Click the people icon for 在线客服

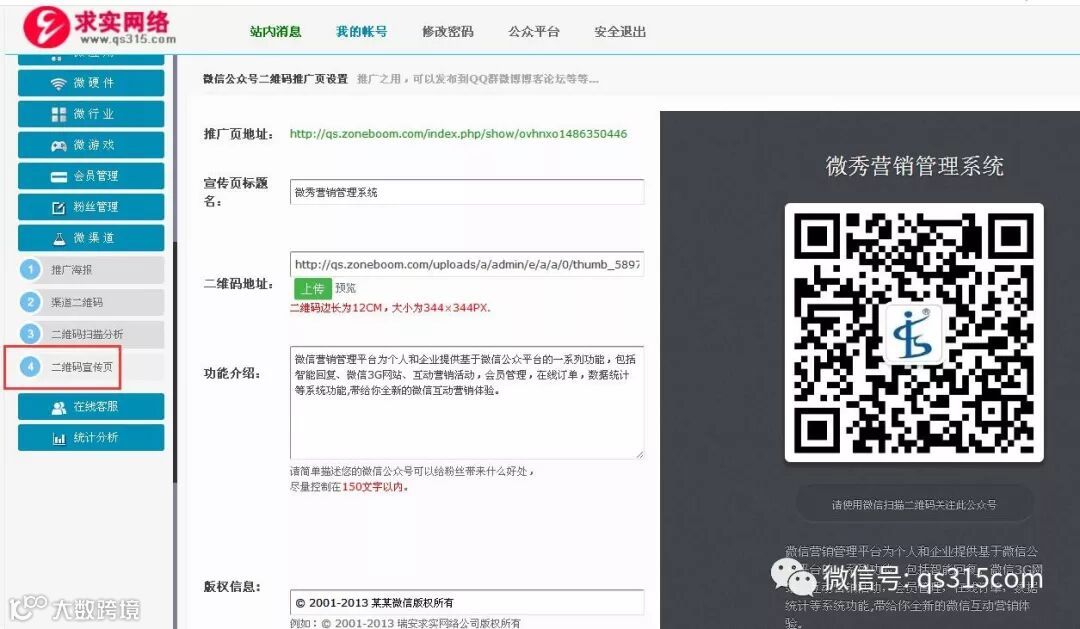(x=59, y=407)
